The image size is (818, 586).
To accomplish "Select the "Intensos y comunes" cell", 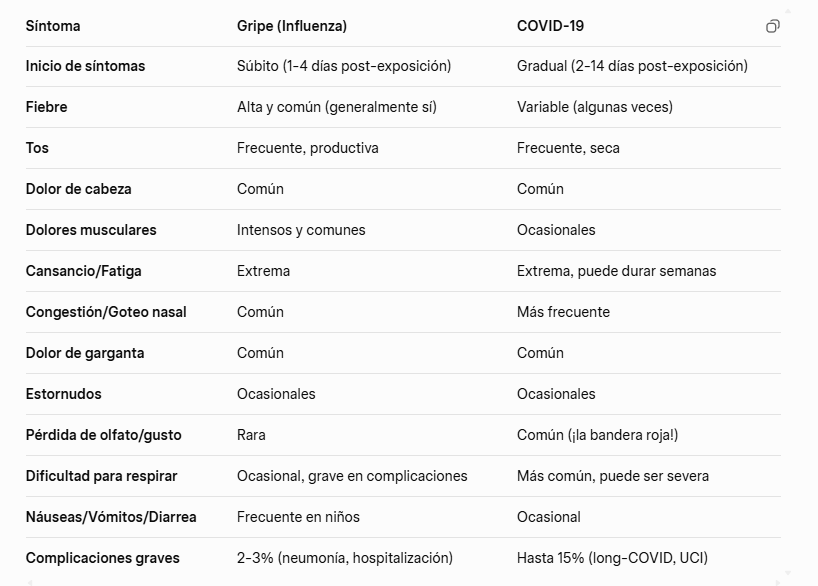I will pyautogui.click(x=301, y=230).
